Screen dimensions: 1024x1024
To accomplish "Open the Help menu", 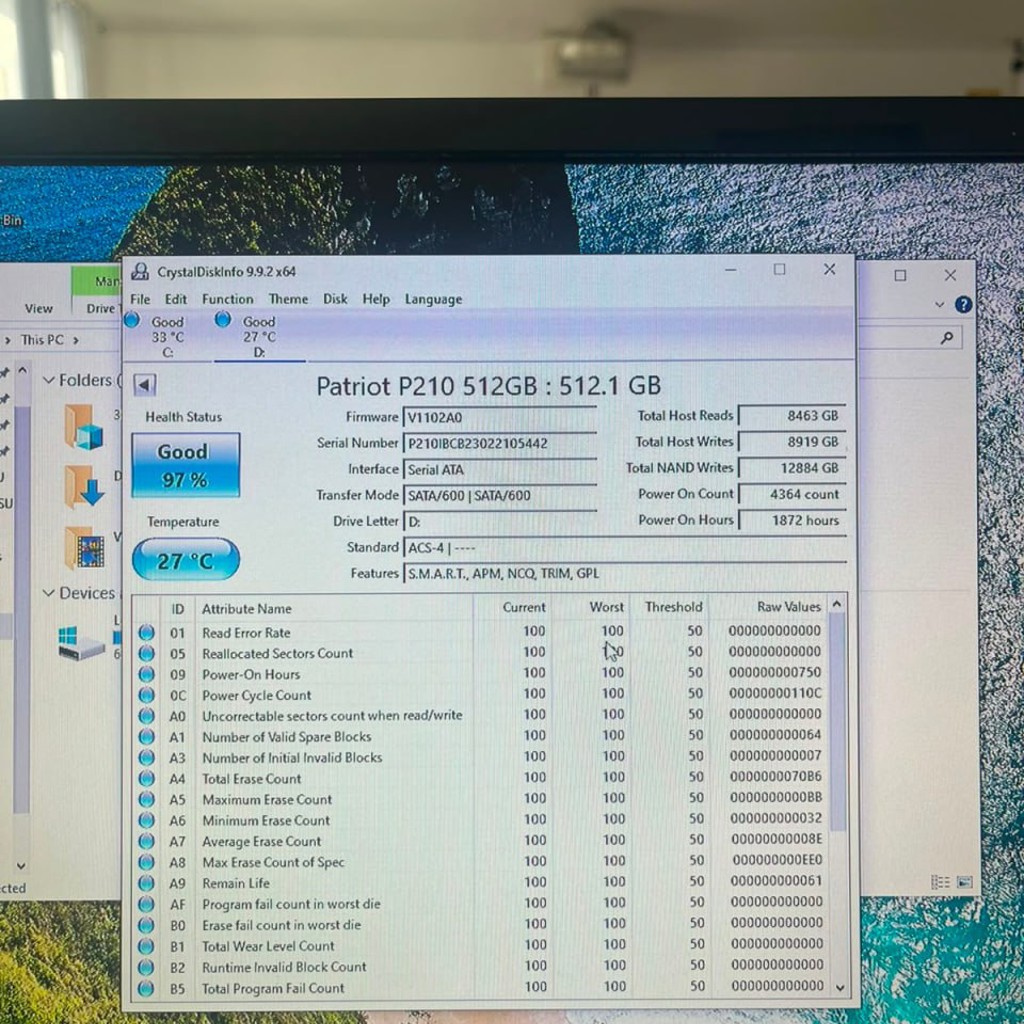I will coord(376,299).
